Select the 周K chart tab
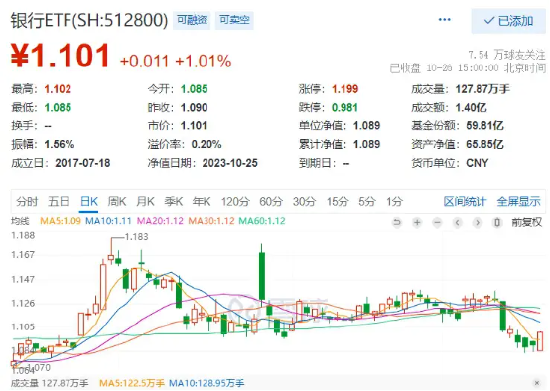550x391 pixels. point(117,202)
